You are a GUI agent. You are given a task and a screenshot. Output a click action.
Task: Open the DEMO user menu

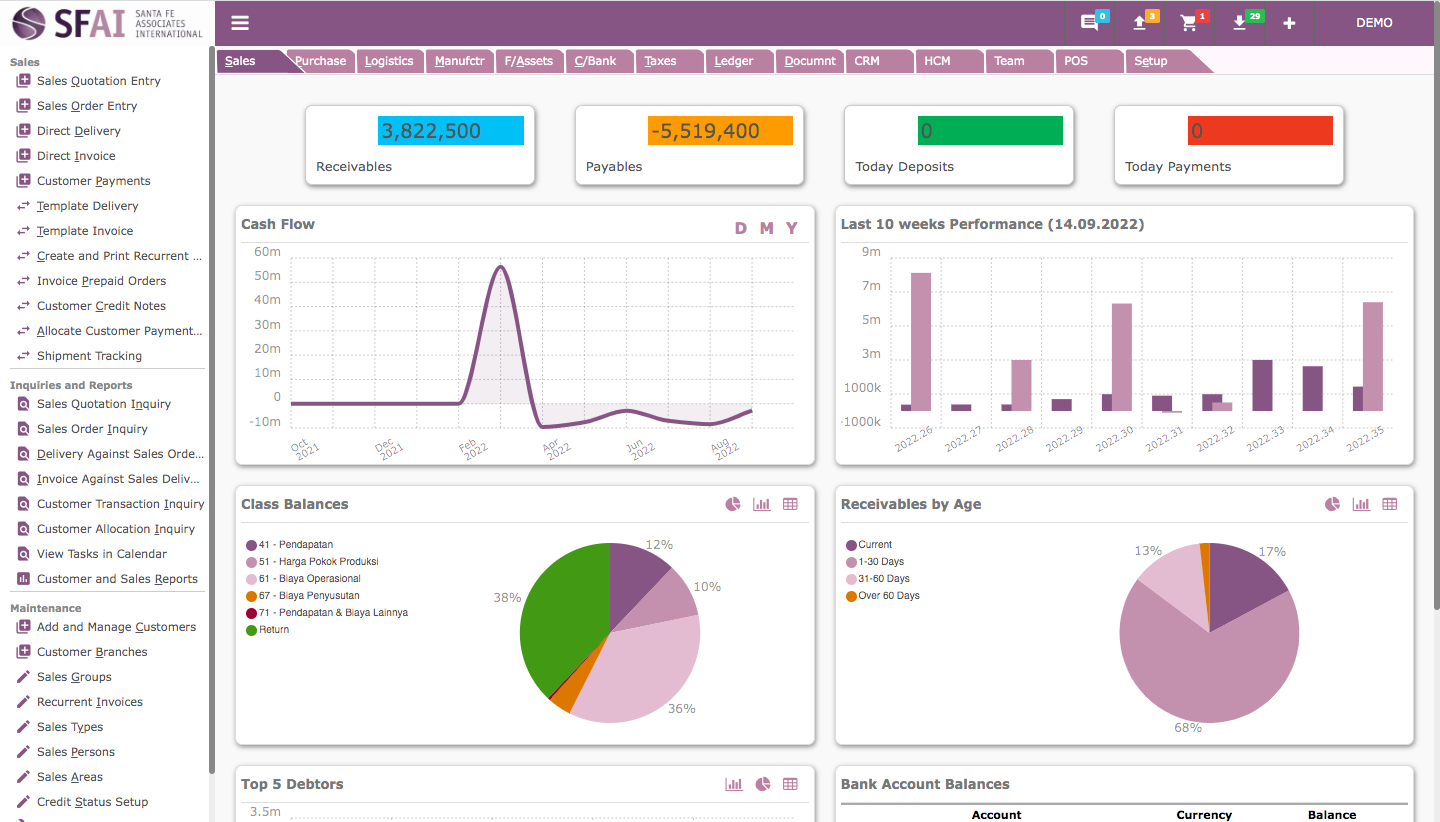[x=1374, y=23]
